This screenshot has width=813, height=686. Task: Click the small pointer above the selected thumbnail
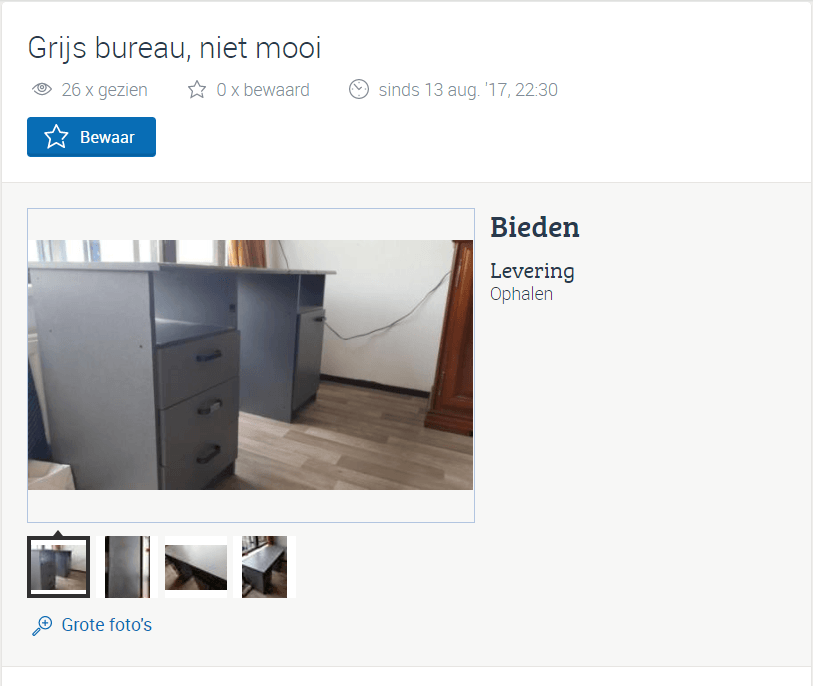tap(59, 533)
